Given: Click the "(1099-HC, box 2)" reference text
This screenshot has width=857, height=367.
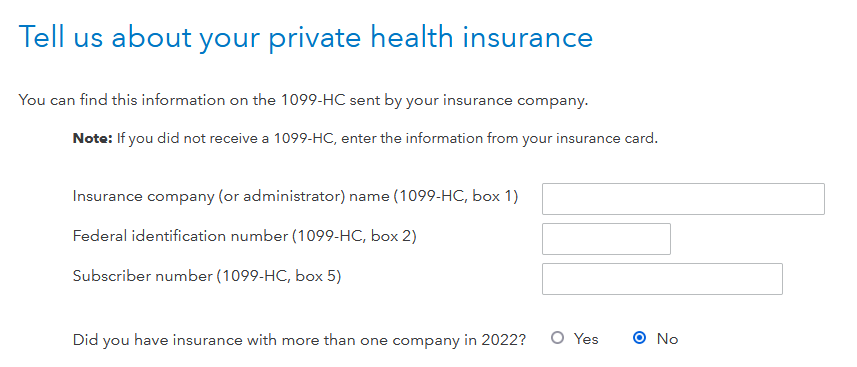Looking at the screenshot, I should [354, 236].
